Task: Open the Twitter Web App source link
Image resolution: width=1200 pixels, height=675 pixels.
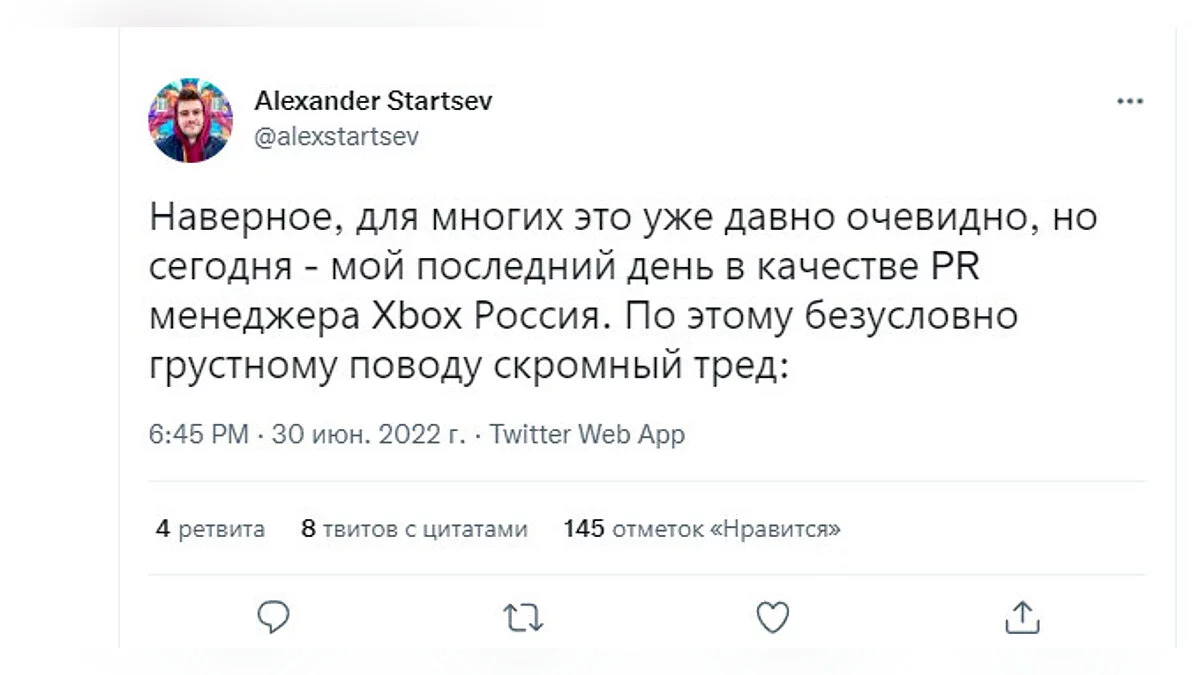Action: pos(587,435)
